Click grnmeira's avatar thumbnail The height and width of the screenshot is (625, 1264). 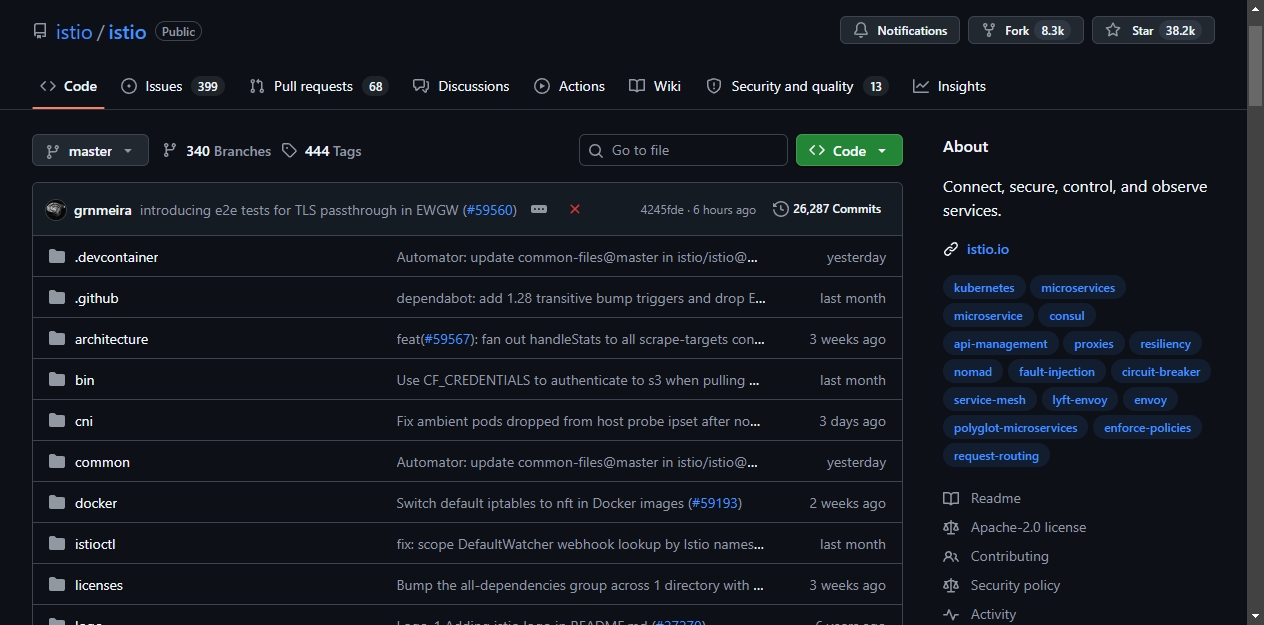tap(56, 210)
